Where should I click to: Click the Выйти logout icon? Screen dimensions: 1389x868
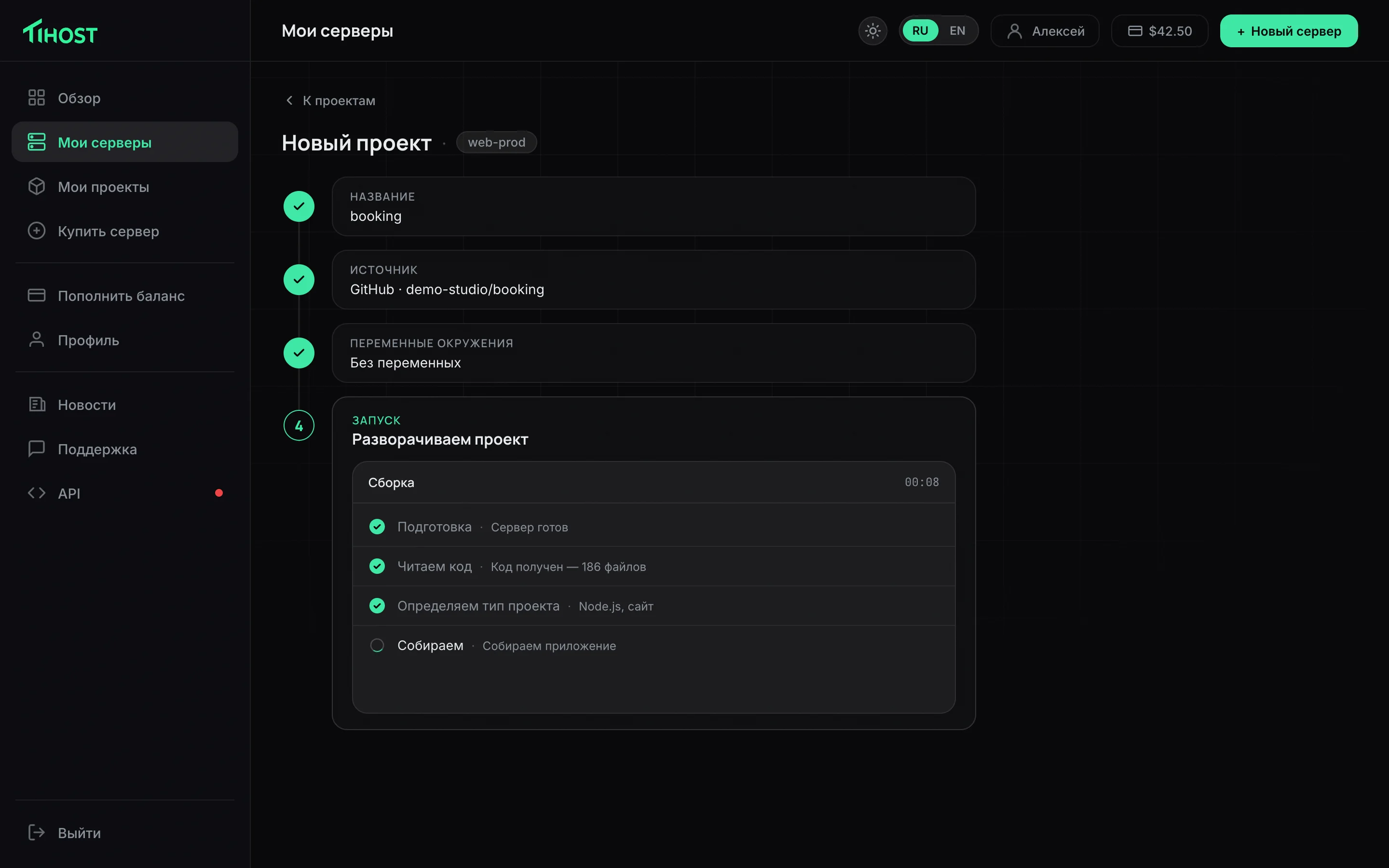click(37, 832)
